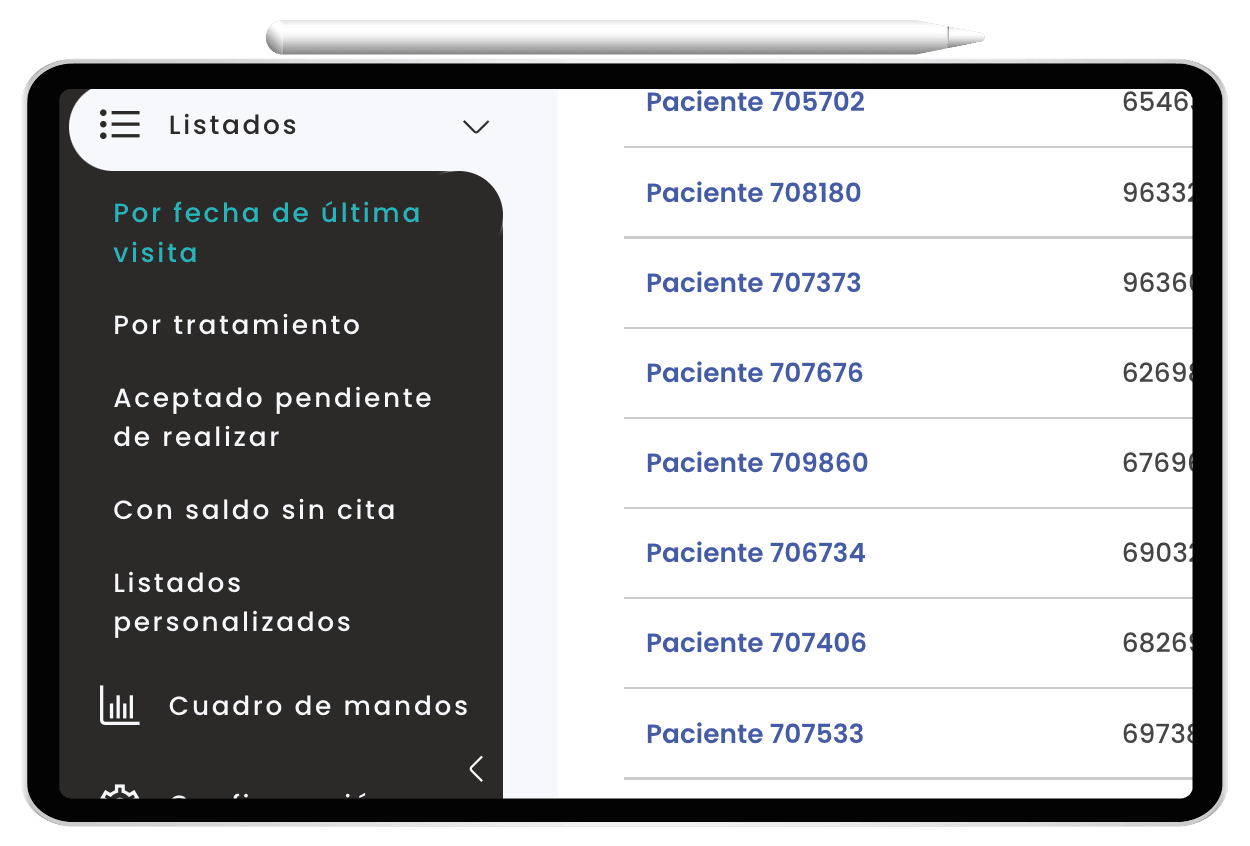Click the Listados list icon
The height and width of the screenshot is (846, 1250).
[x=120, y=125]
